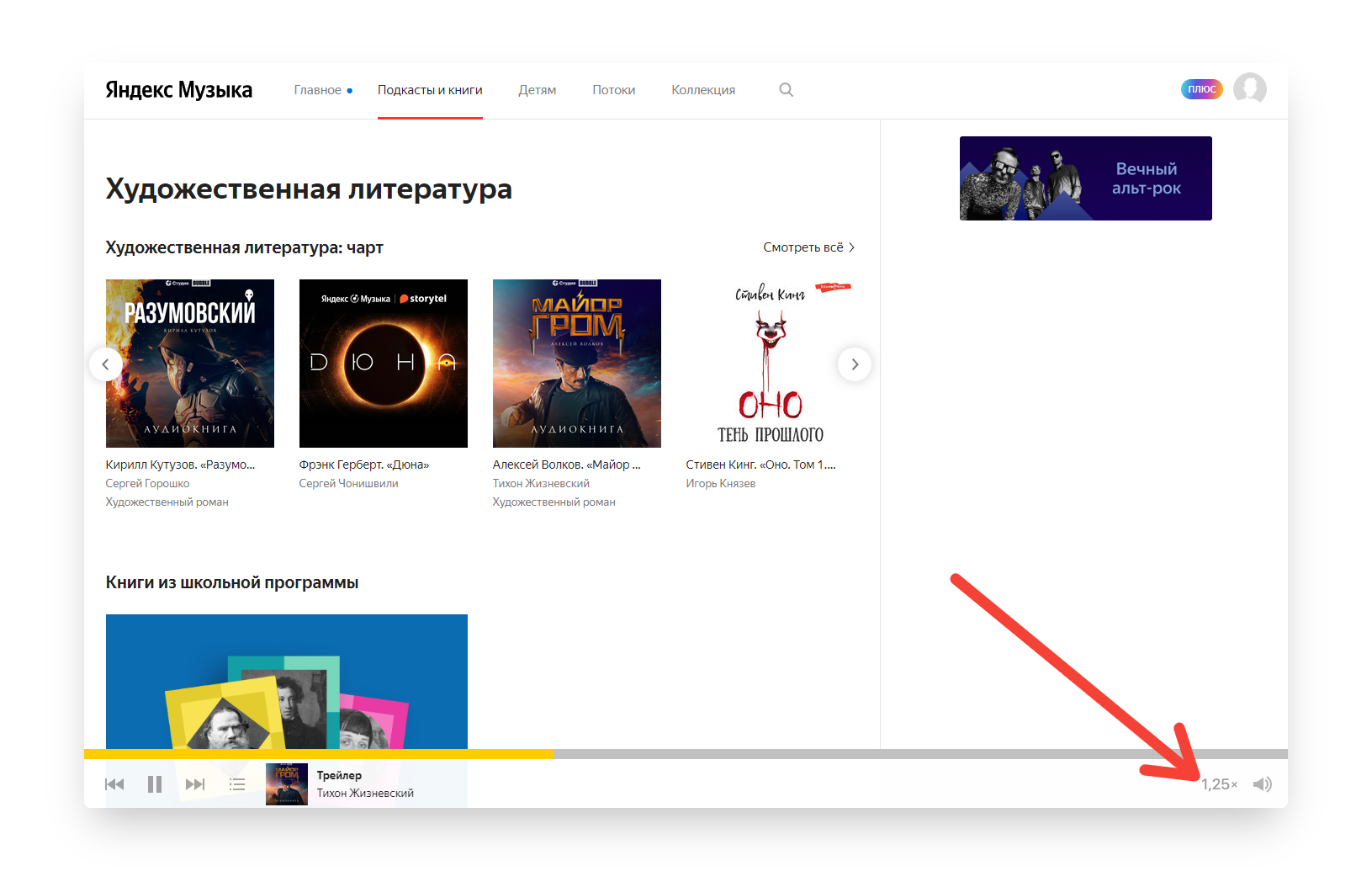The image size is (1372, 871).
Task: Open the Оно. Тень прошлого cover
Action: pyautogui.click(x=771, y=364)
